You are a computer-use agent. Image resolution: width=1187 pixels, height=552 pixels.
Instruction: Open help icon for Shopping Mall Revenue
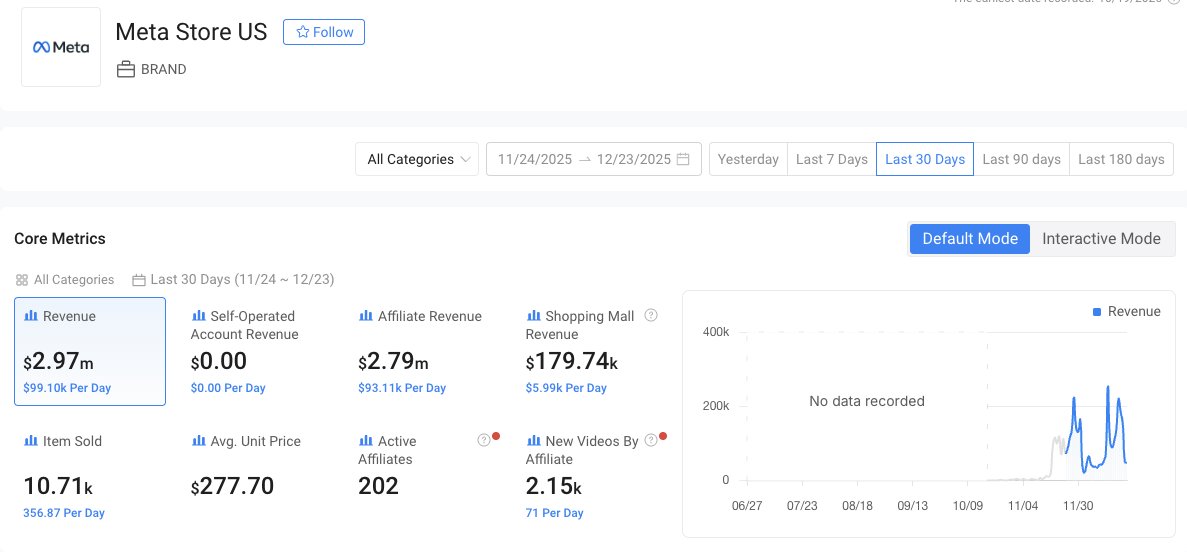650,315
